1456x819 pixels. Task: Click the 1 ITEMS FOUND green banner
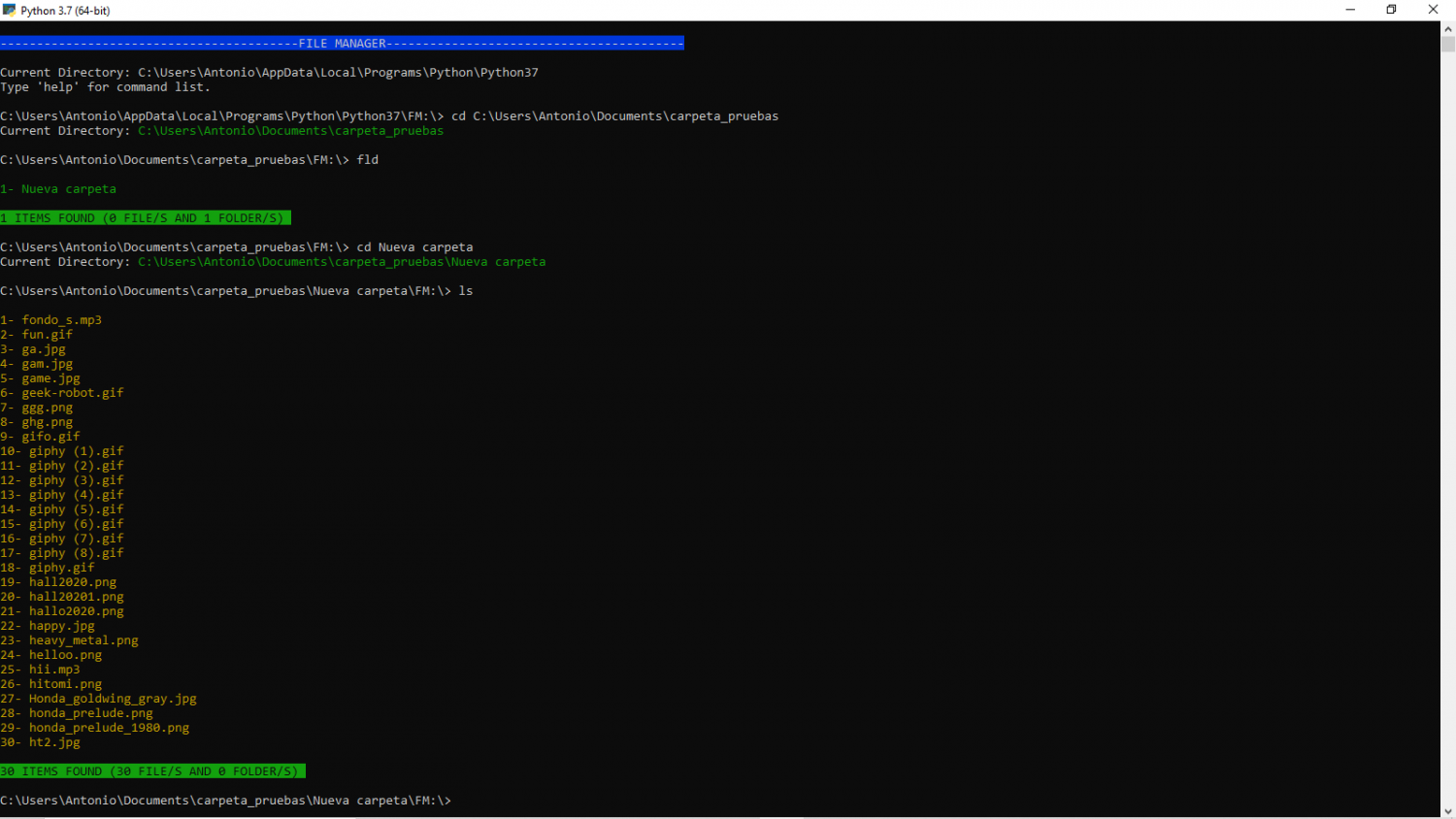click(146, 218)
